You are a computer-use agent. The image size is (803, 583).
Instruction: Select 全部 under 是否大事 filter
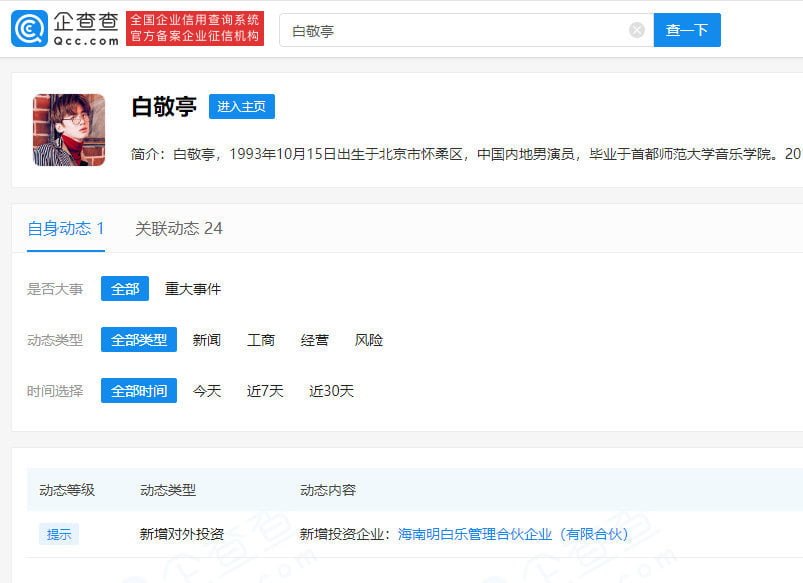pos(125,289)
